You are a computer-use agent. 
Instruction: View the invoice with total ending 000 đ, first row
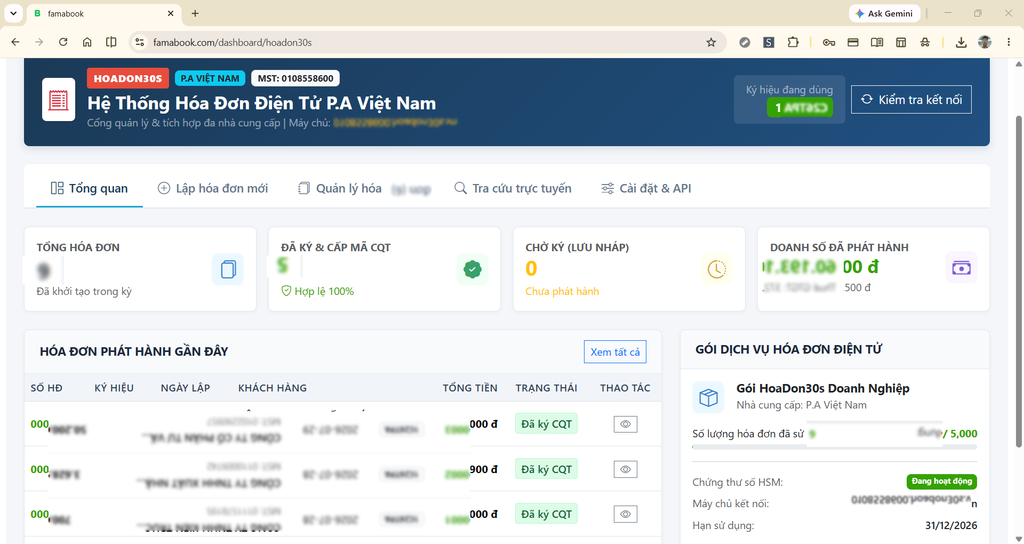point(625,424)
